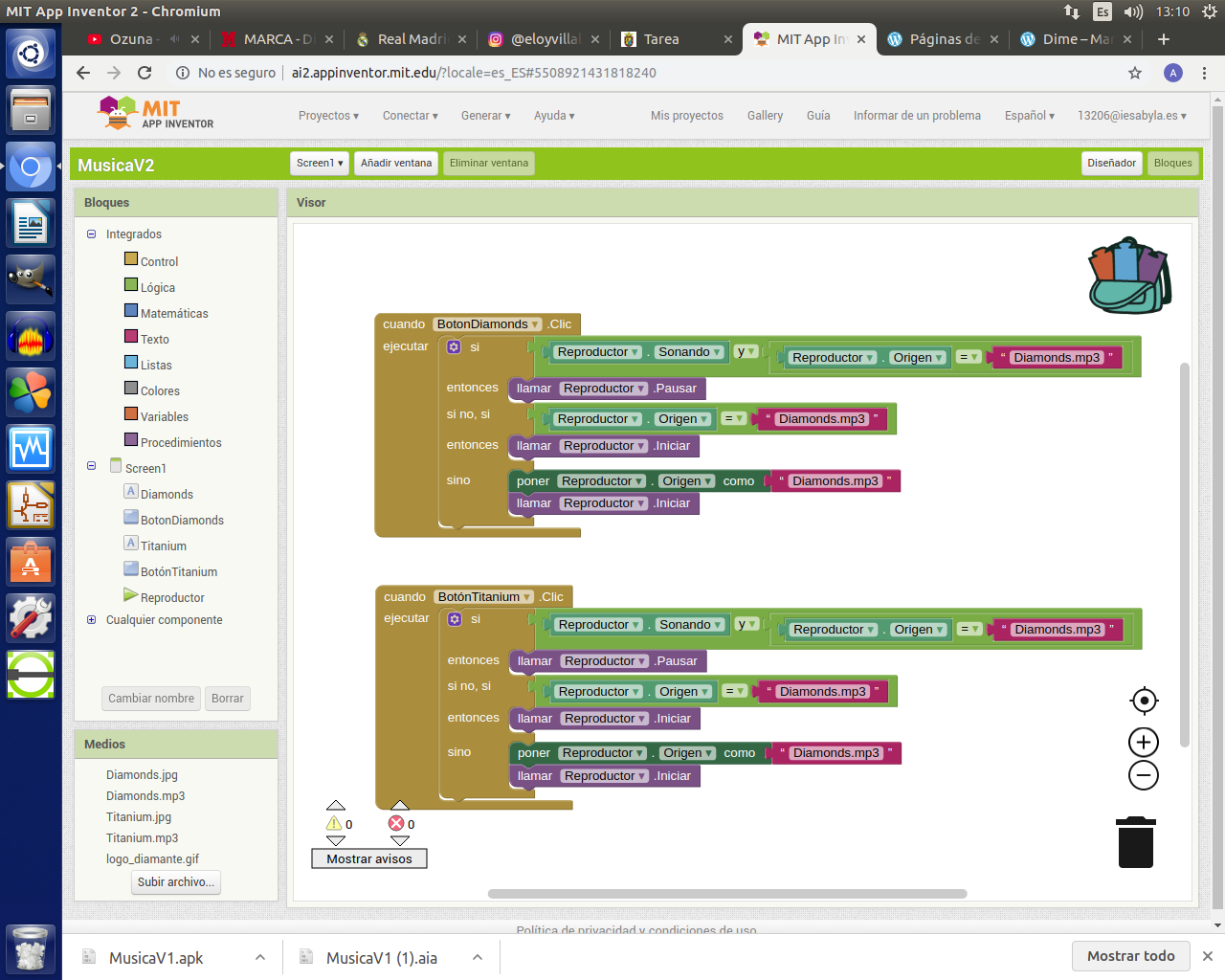Bookmark this page with the star icon
Image resolution: width=1225 pixels, height=980 pixels.
point(1135,73)
